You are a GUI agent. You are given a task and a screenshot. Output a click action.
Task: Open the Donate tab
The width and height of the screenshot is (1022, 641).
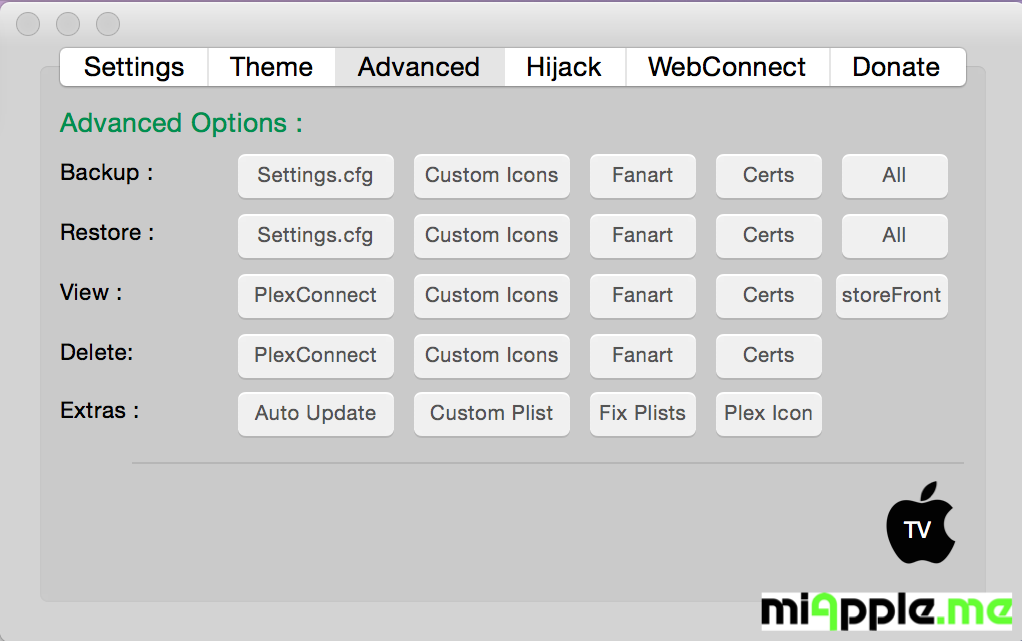[x=896, y=67]
